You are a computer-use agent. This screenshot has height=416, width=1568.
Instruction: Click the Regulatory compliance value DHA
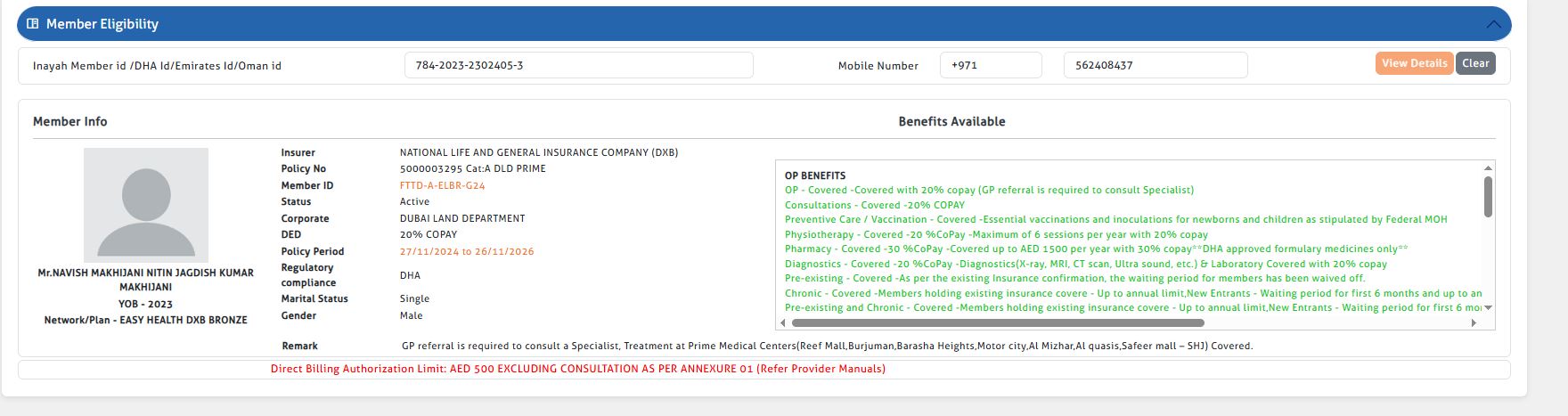coord(410,275)
